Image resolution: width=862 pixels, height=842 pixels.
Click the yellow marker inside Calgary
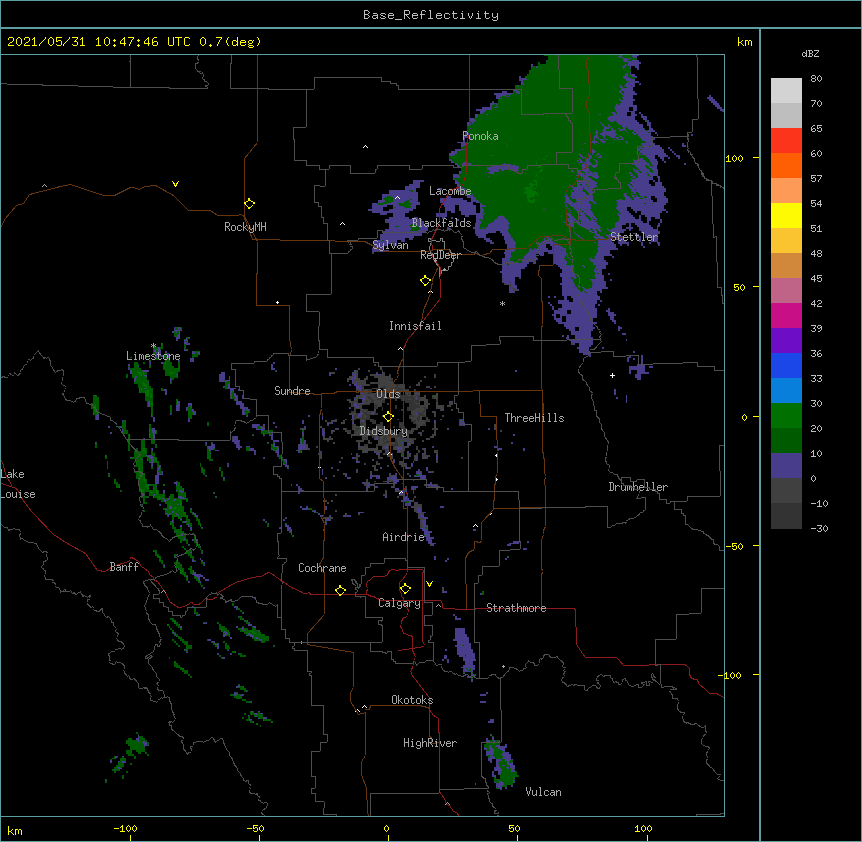405,589
